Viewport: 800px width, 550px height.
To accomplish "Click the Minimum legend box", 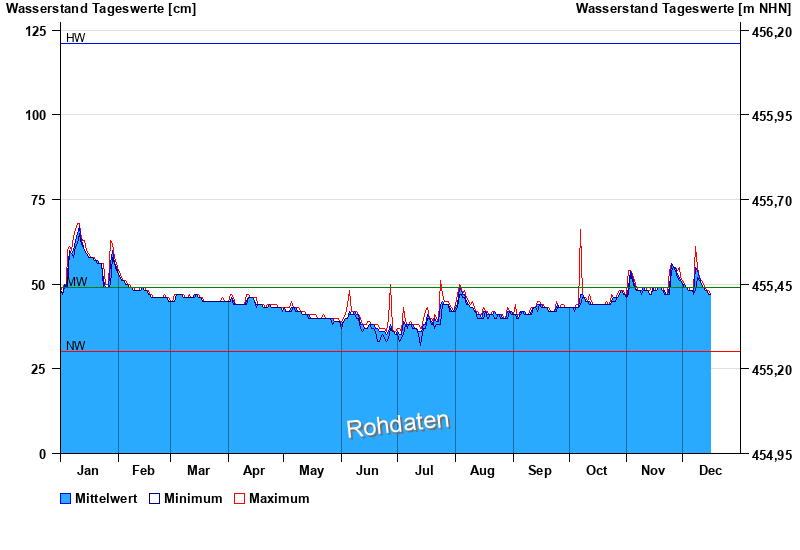I will (x=154, y=498).
